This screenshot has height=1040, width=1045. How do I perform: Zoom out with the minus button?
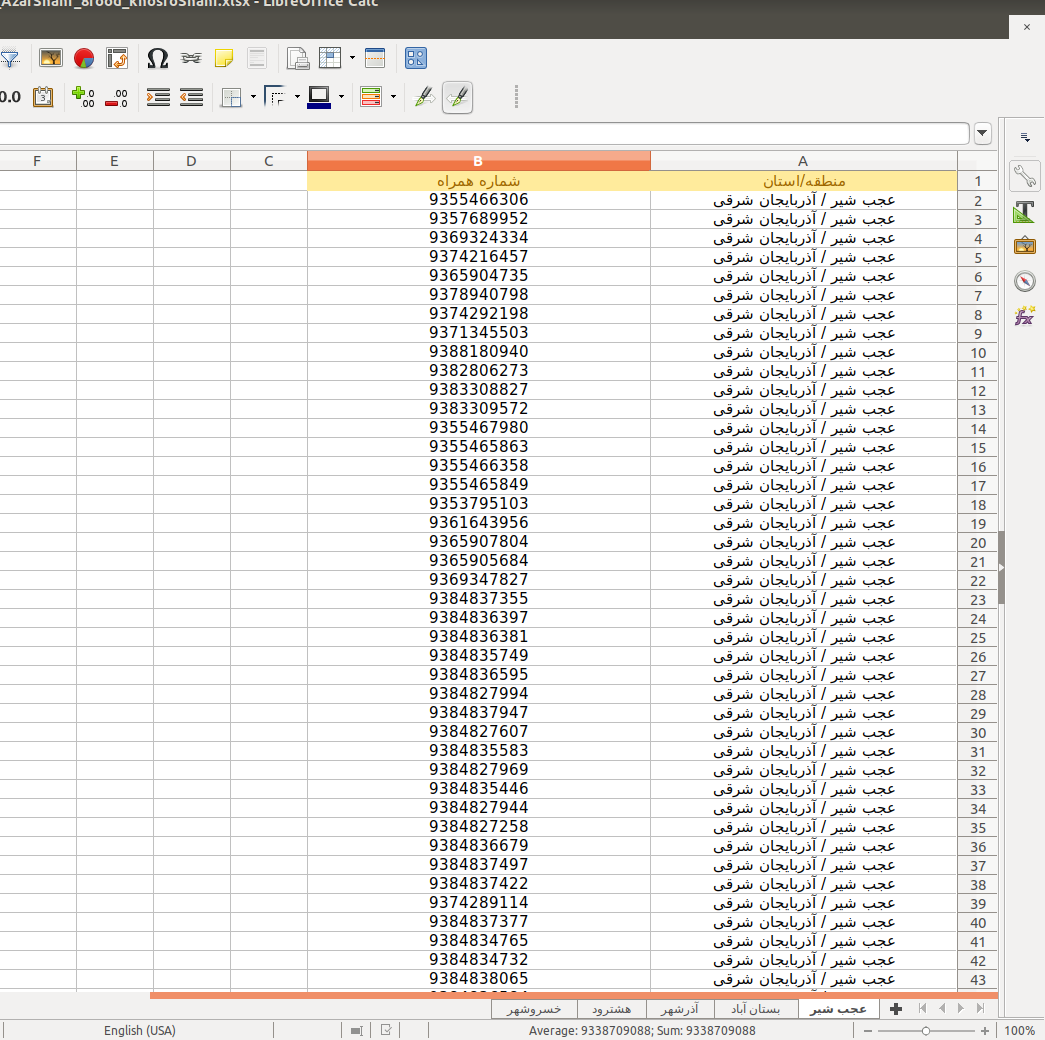click(868, 1031)
